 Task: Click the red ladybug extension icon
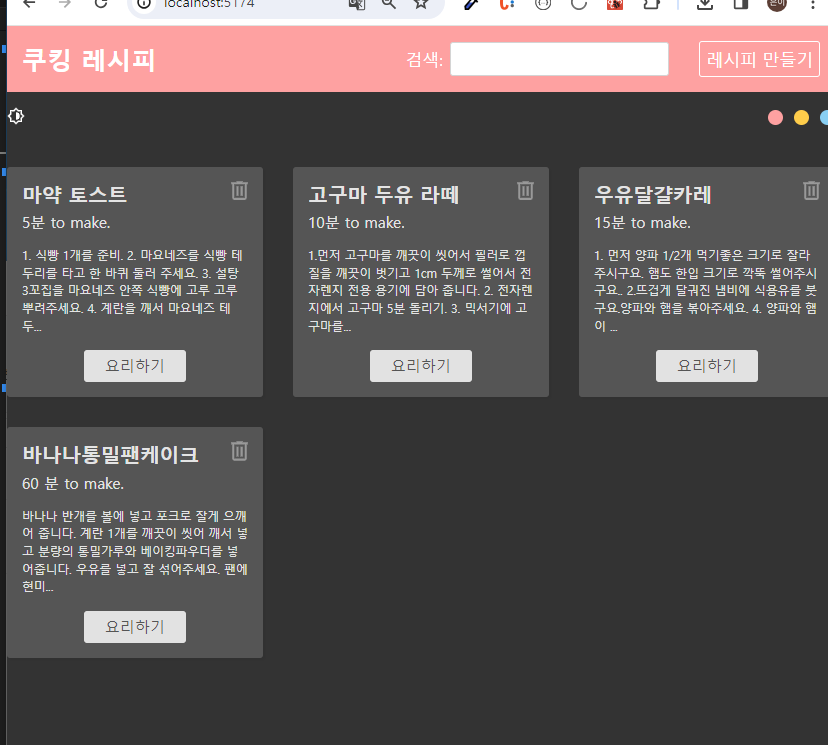click(615, 4)
